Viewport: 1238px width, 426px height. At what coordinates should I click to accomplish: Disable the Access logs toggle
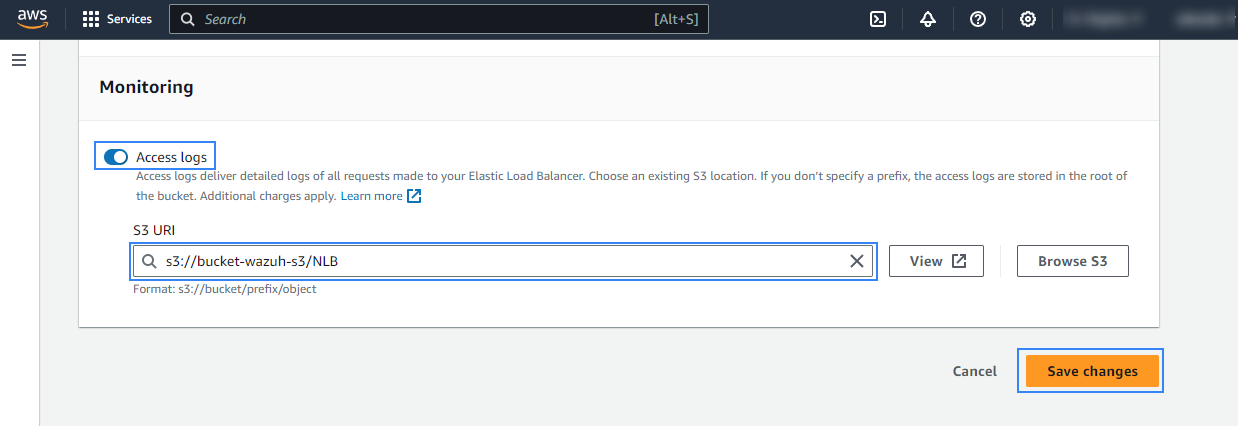pyautogui.click(x=116, y=157)
